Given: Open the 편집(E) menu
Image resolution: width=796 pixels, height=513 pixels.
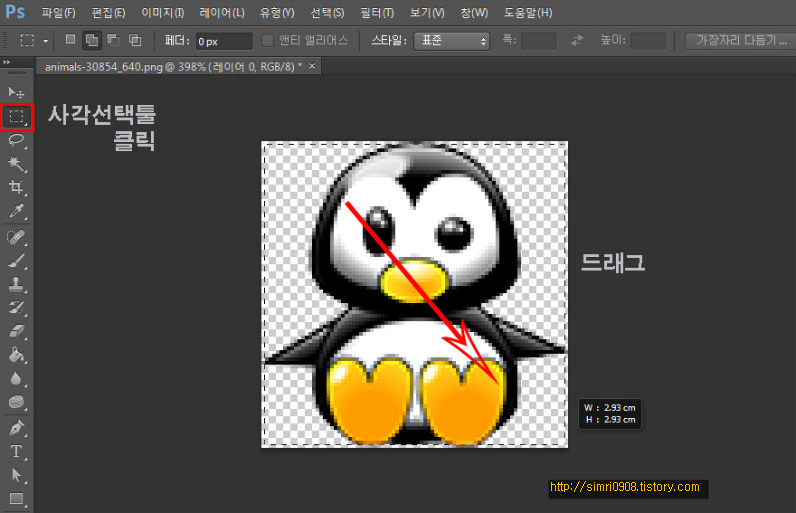Looking at the screenshot, I should pyautogui.click(x=108, y=13).
